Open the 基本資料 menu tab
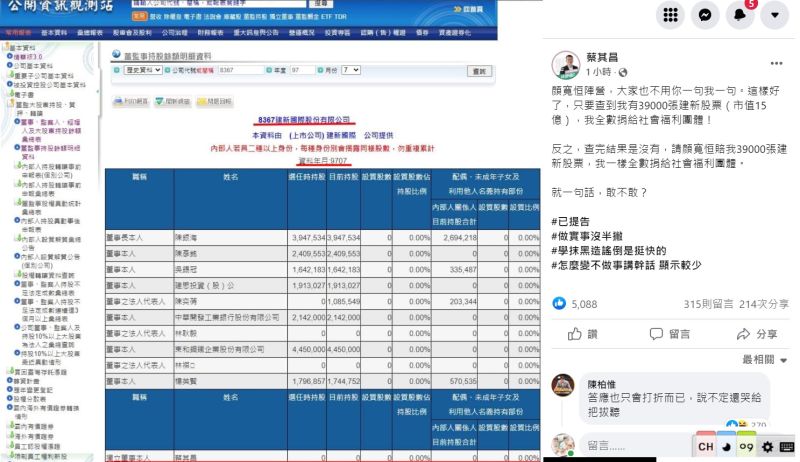The width and height of the screenshot is (800, 462). (x=54, y=33)
